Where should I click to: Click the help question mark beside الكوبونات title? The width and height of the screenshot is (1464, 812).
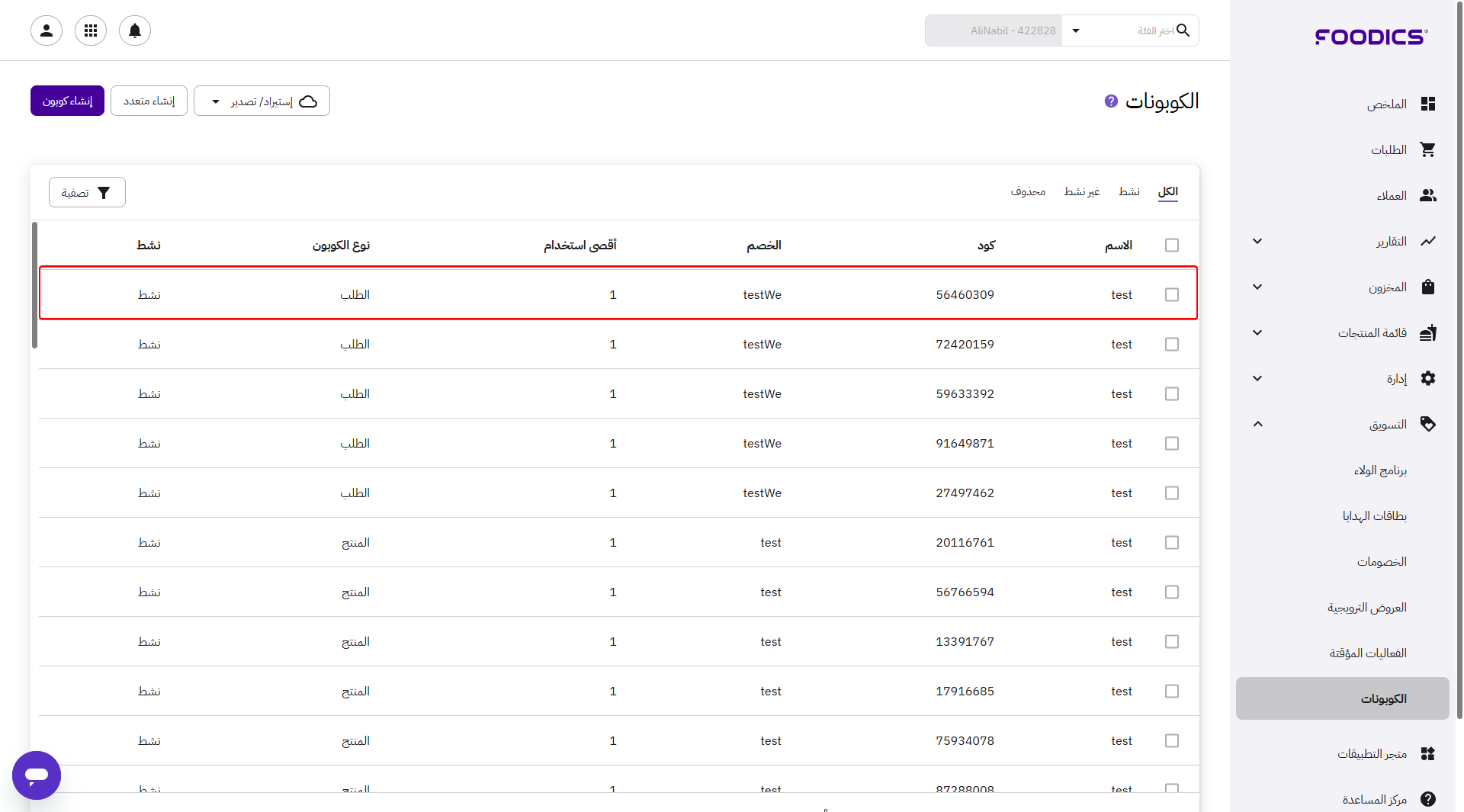[1111, 101]
